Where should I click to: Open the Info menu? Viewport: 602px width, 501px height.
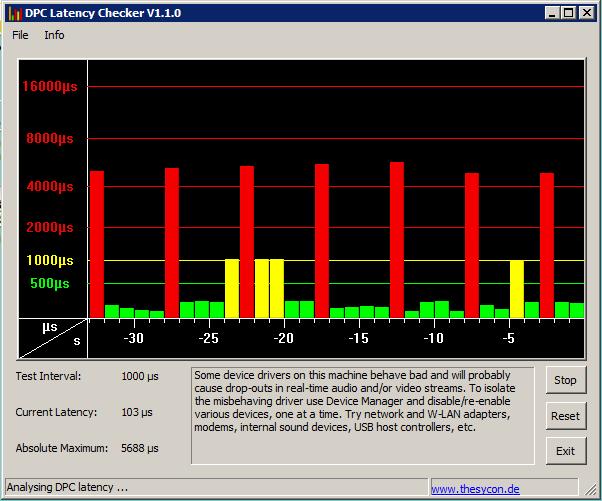(x=54, y=35)
